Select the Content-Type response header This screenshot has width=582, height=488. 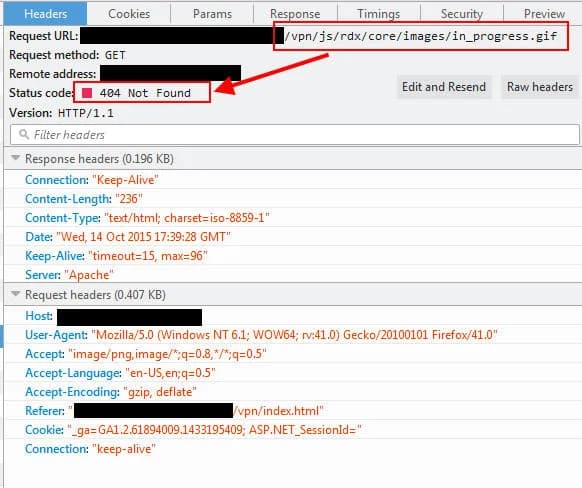(147, 218)
